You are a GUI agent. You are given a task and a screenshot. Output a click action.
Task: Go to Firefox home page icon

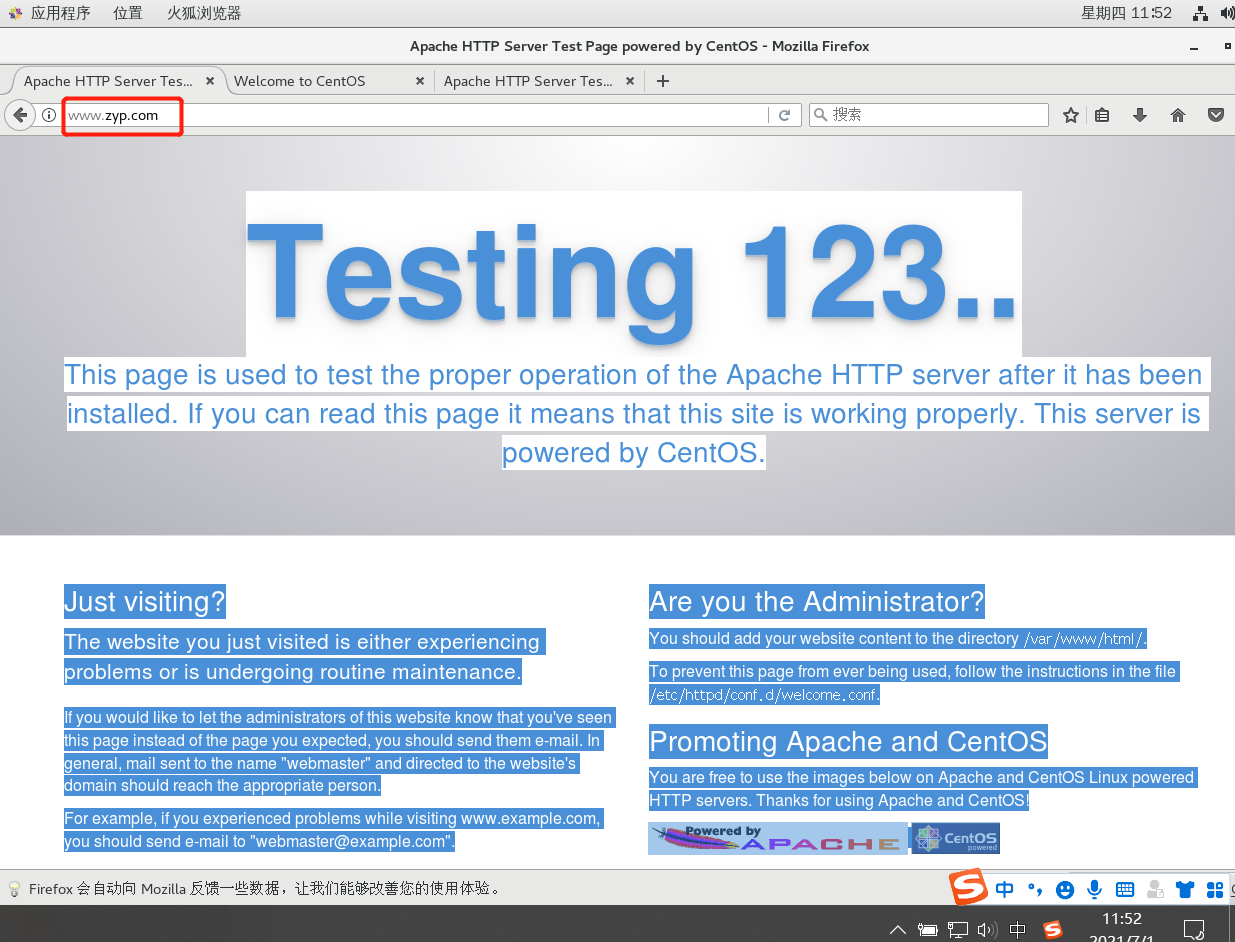[1178, 115]
